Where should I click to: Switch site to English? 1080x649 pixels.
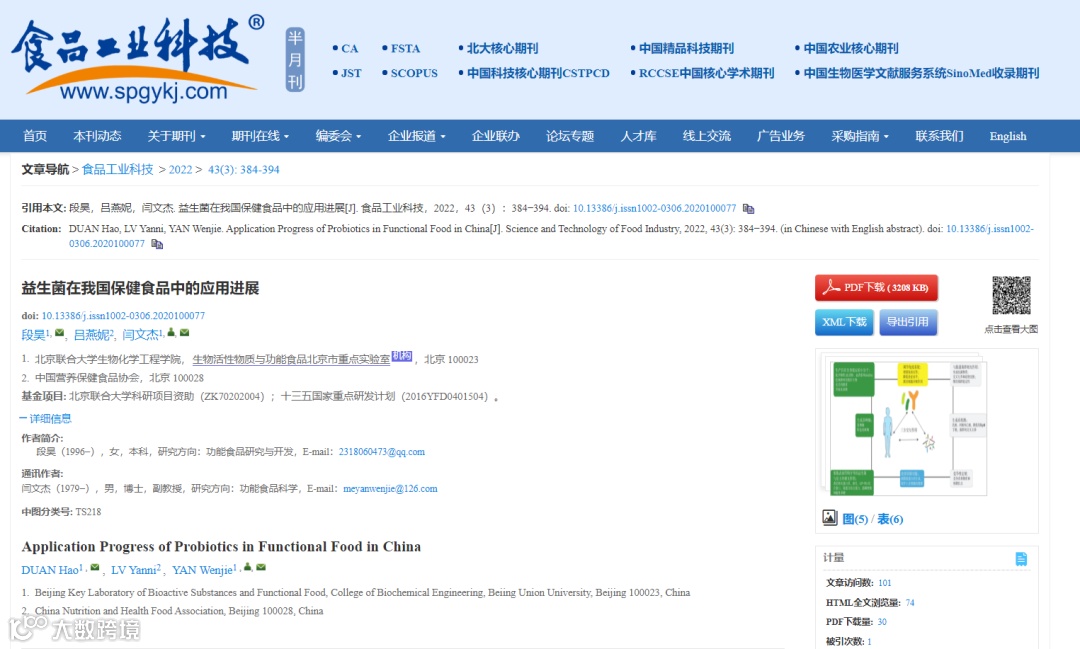pyautogui.click(x=1008, y=136)
